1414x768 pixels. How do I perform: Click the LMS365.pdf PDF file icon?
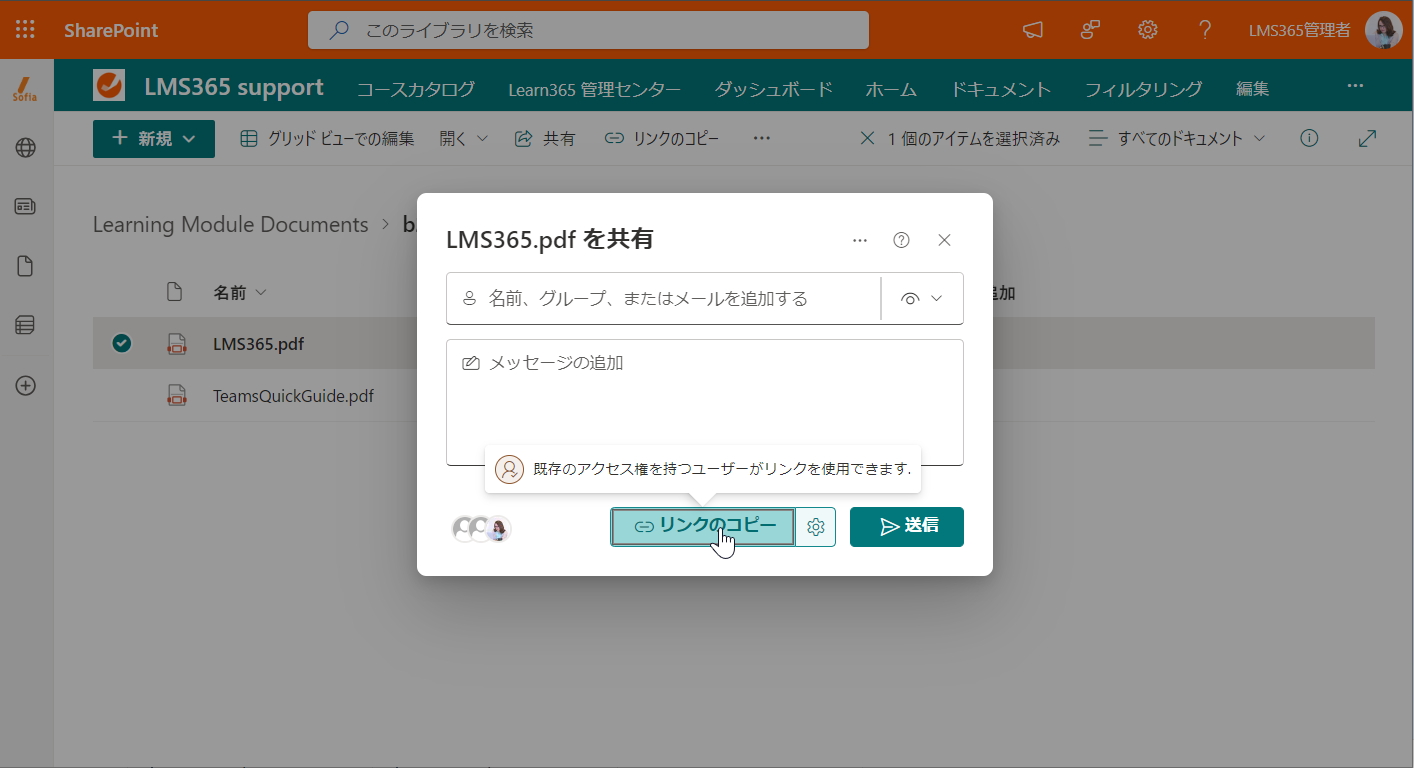[x=177, y=344]
